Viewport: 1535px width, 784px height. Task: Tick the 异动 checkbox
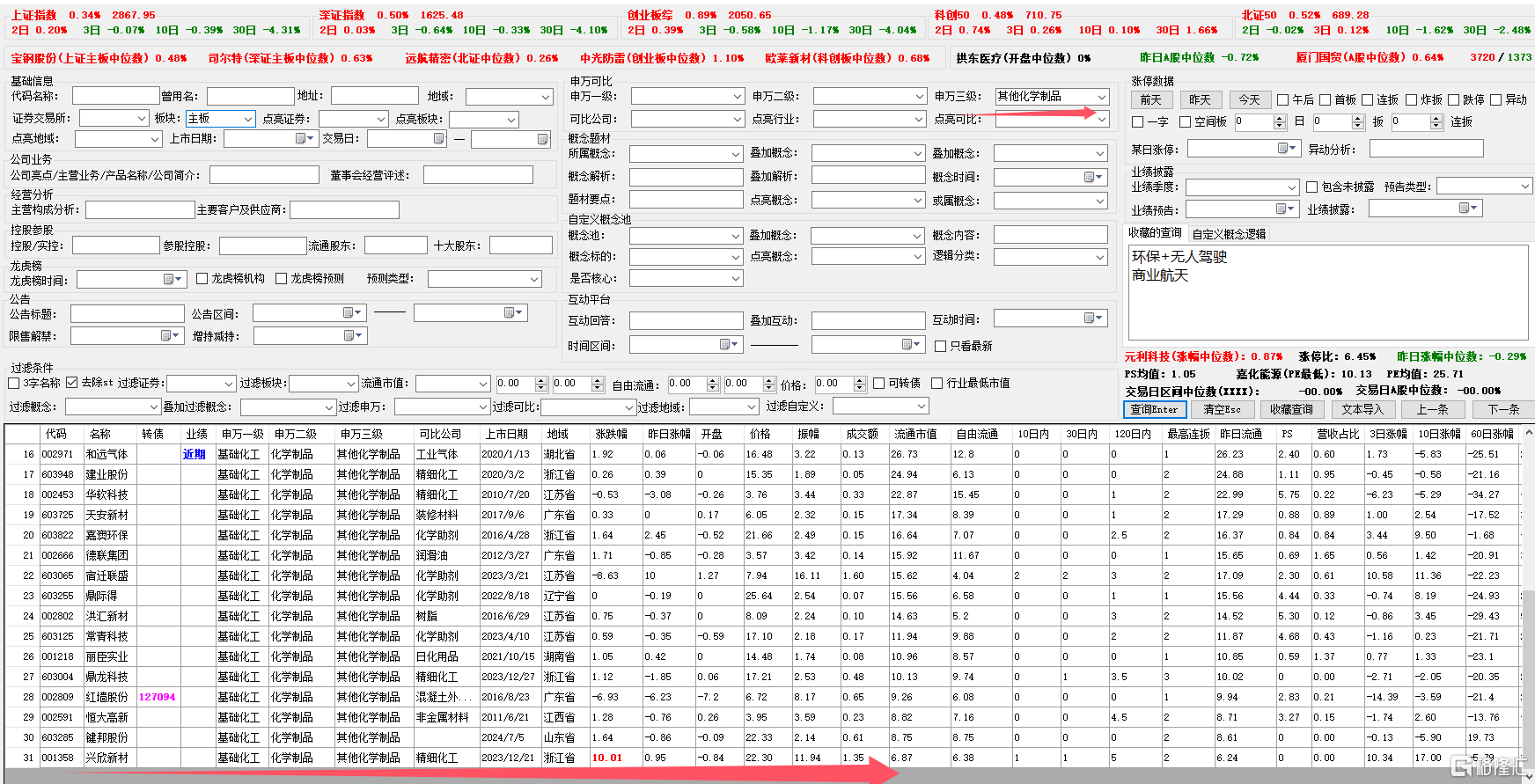coord(1496,99)
